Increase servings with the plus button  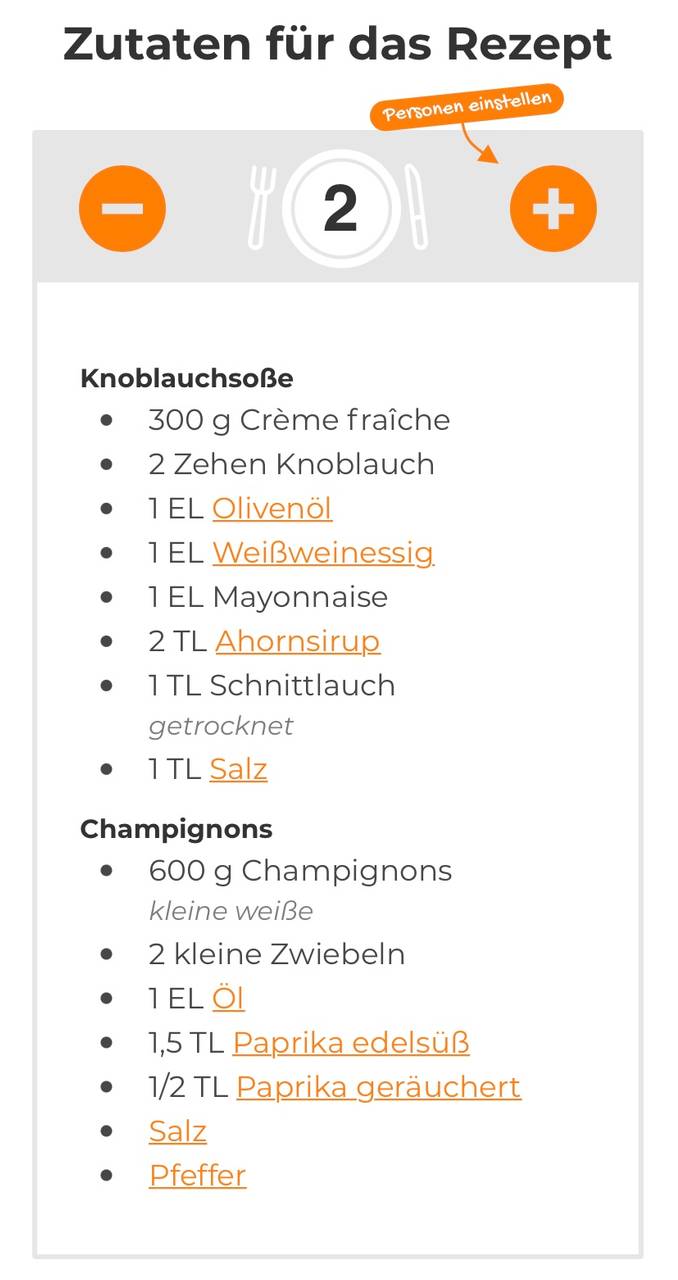553,208
